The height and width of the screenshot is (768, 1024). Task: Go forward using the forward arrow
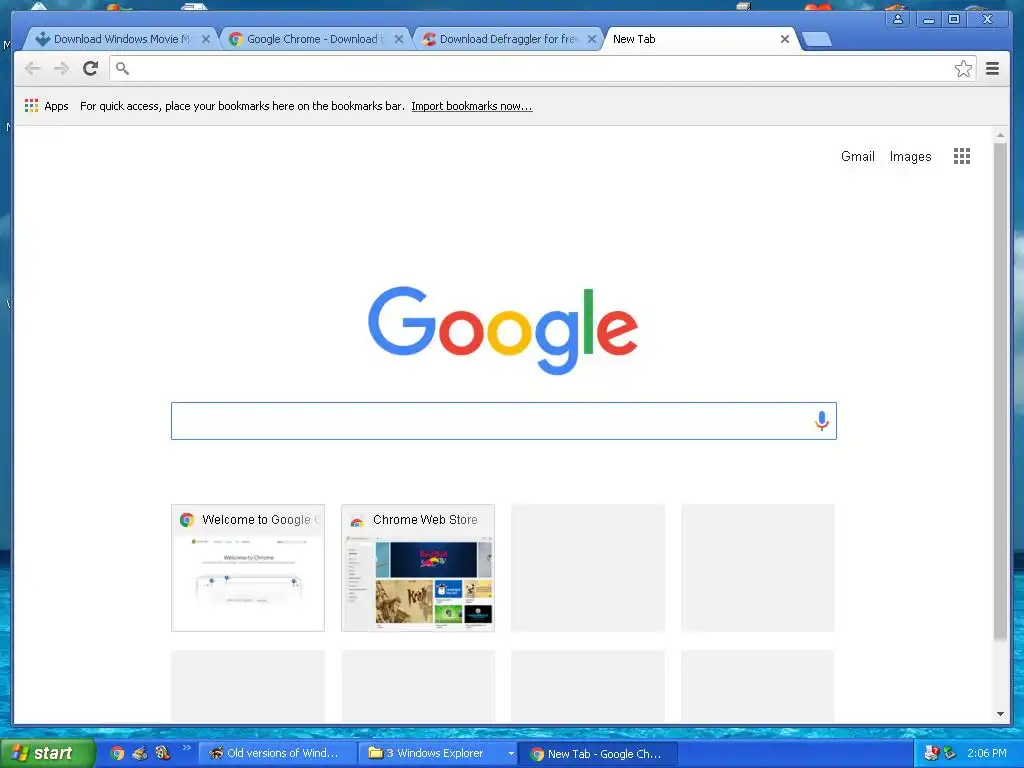61,69
